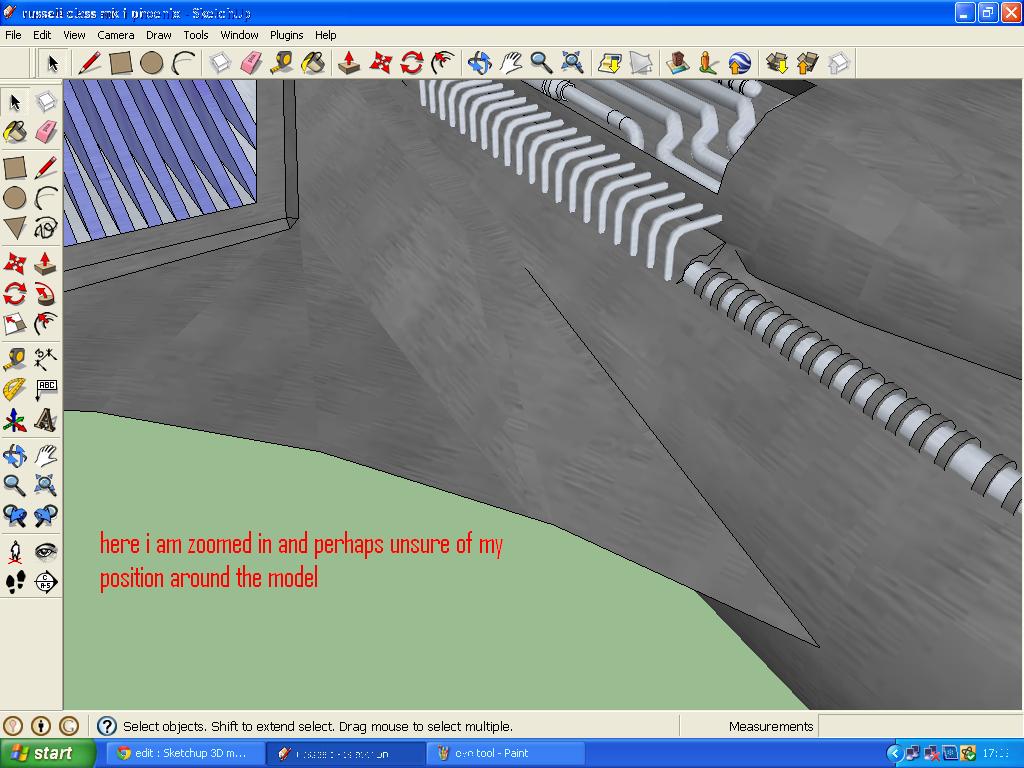The height and width of the screenshot is (768, 1024).
Task: Switch to Chrome 'edit : Sketchup 3D m...' task
Action: tap(185, 754)
